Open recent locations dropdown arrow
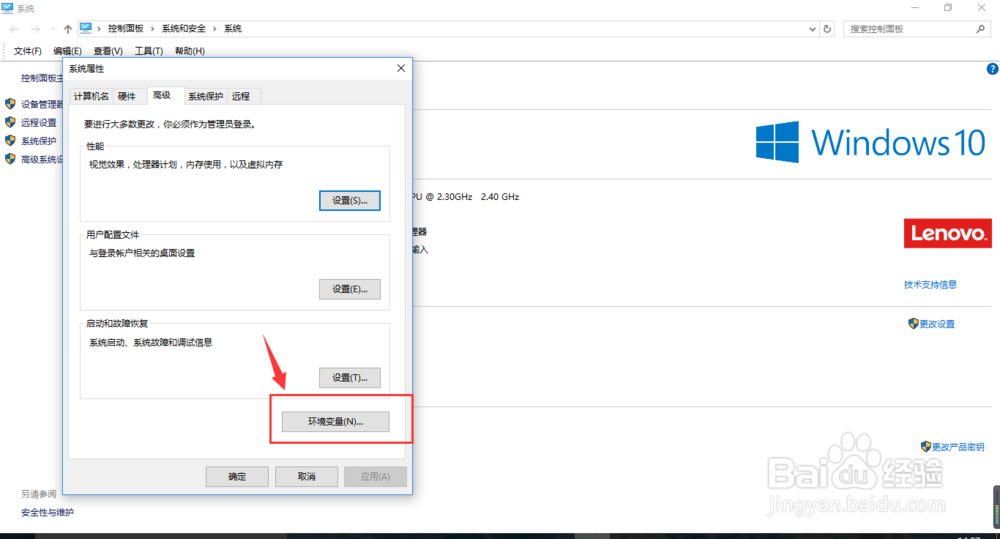The image size is (1000, 539). click(53, 29)
